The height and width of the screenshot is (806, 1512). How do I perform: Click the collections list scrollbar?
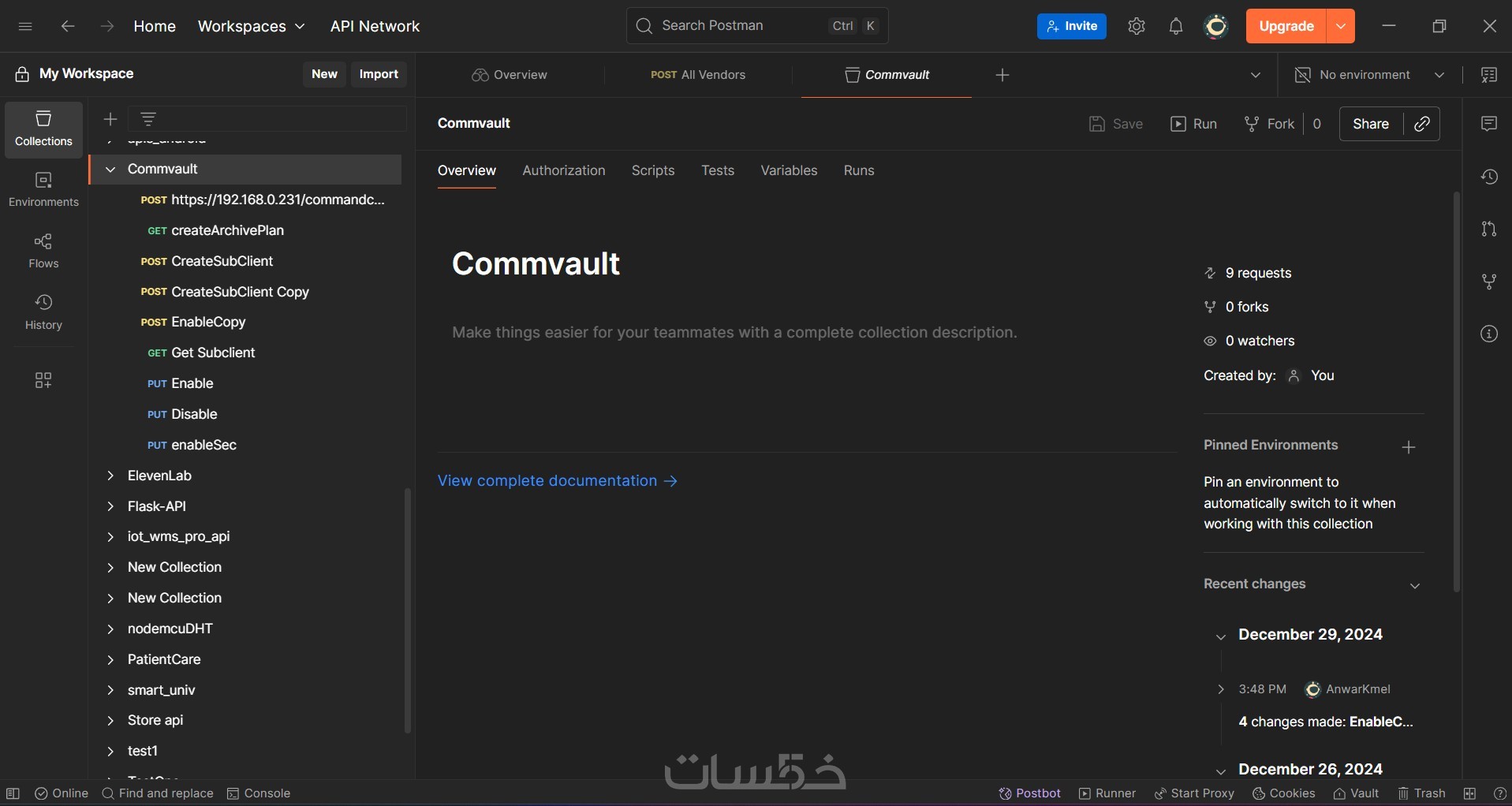408,611
